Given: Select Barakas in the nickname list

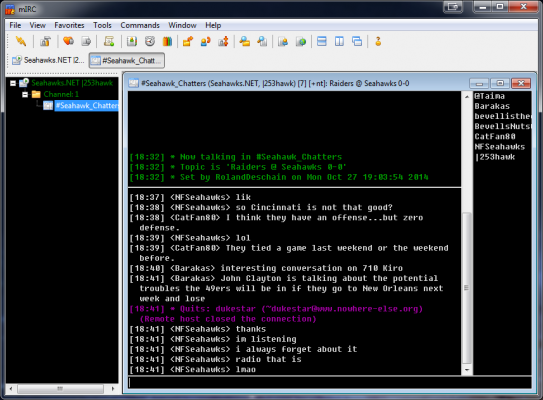Looking at the screenshot, I should 492,106.
